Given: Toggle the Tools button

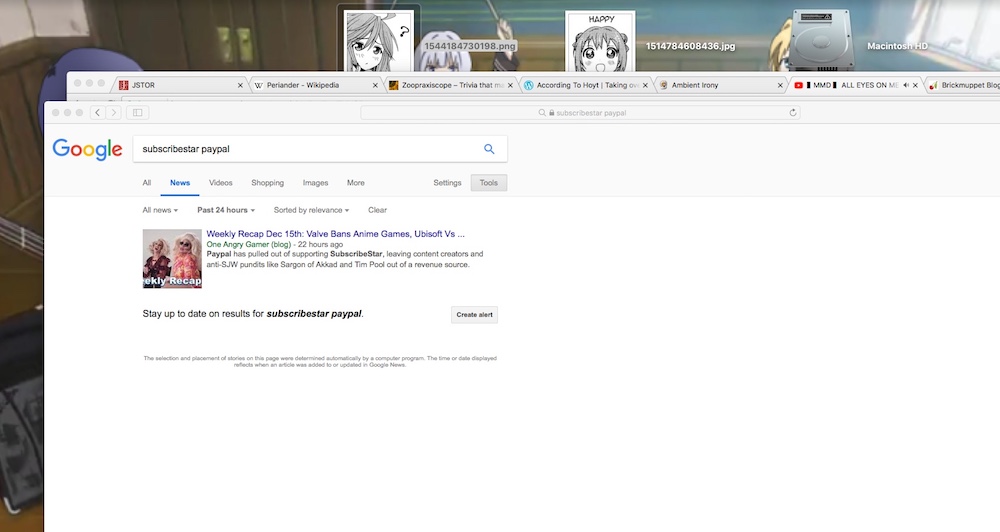Looking at the screenshot, I should pos(488,183).
